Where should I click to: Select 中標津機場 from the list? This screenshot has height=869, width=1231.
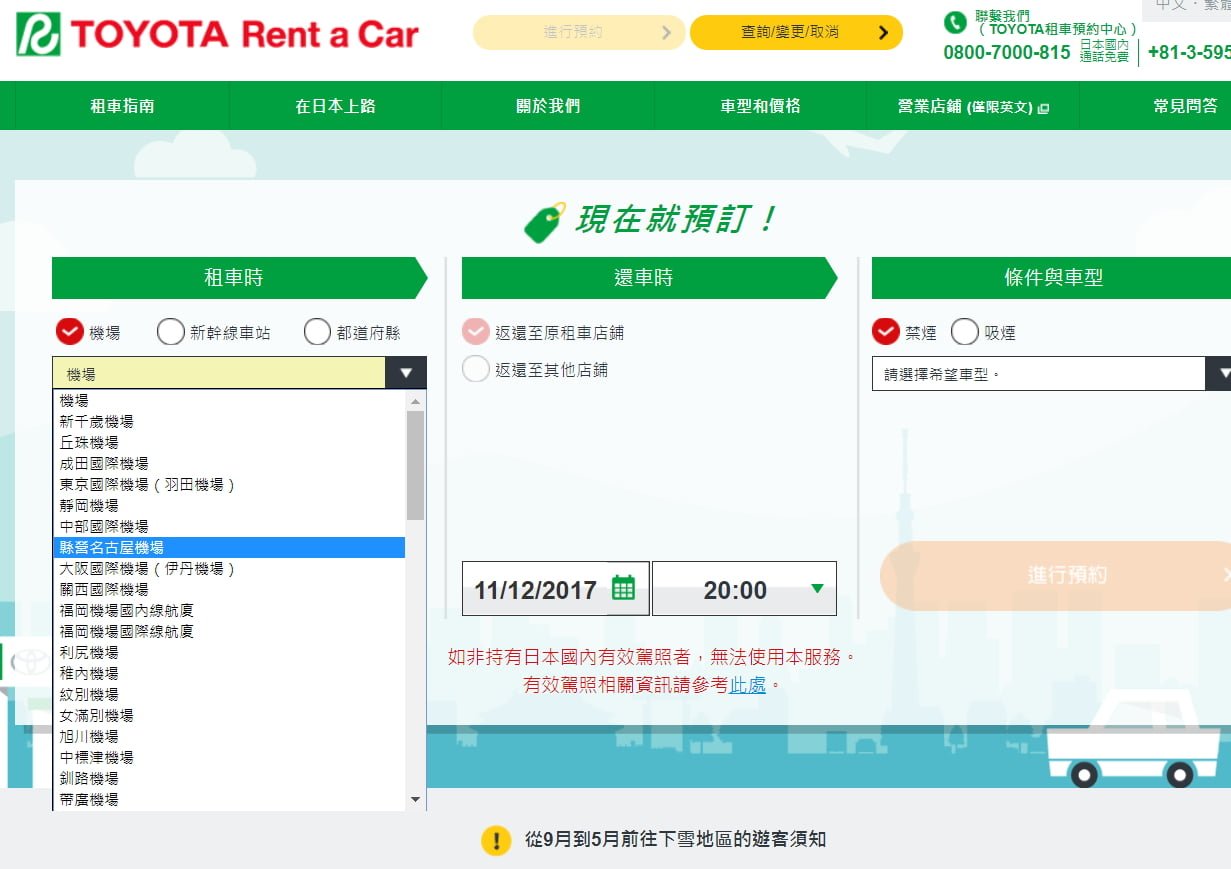coord(229,758)
